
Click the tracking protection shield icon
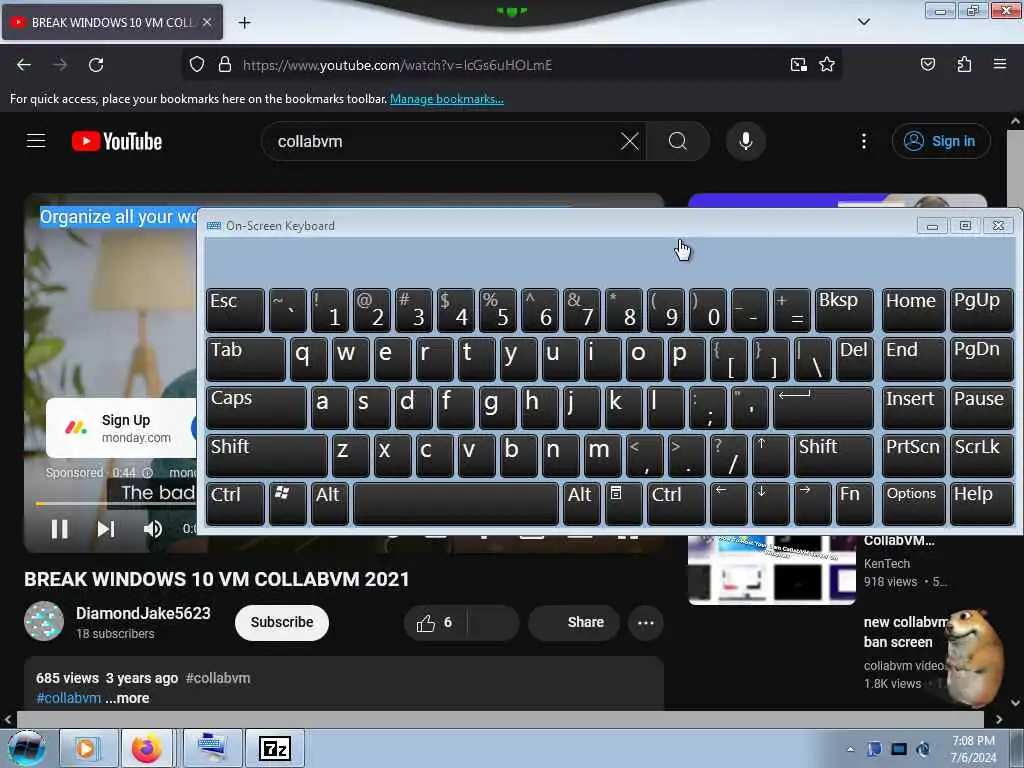click(197, 65)
